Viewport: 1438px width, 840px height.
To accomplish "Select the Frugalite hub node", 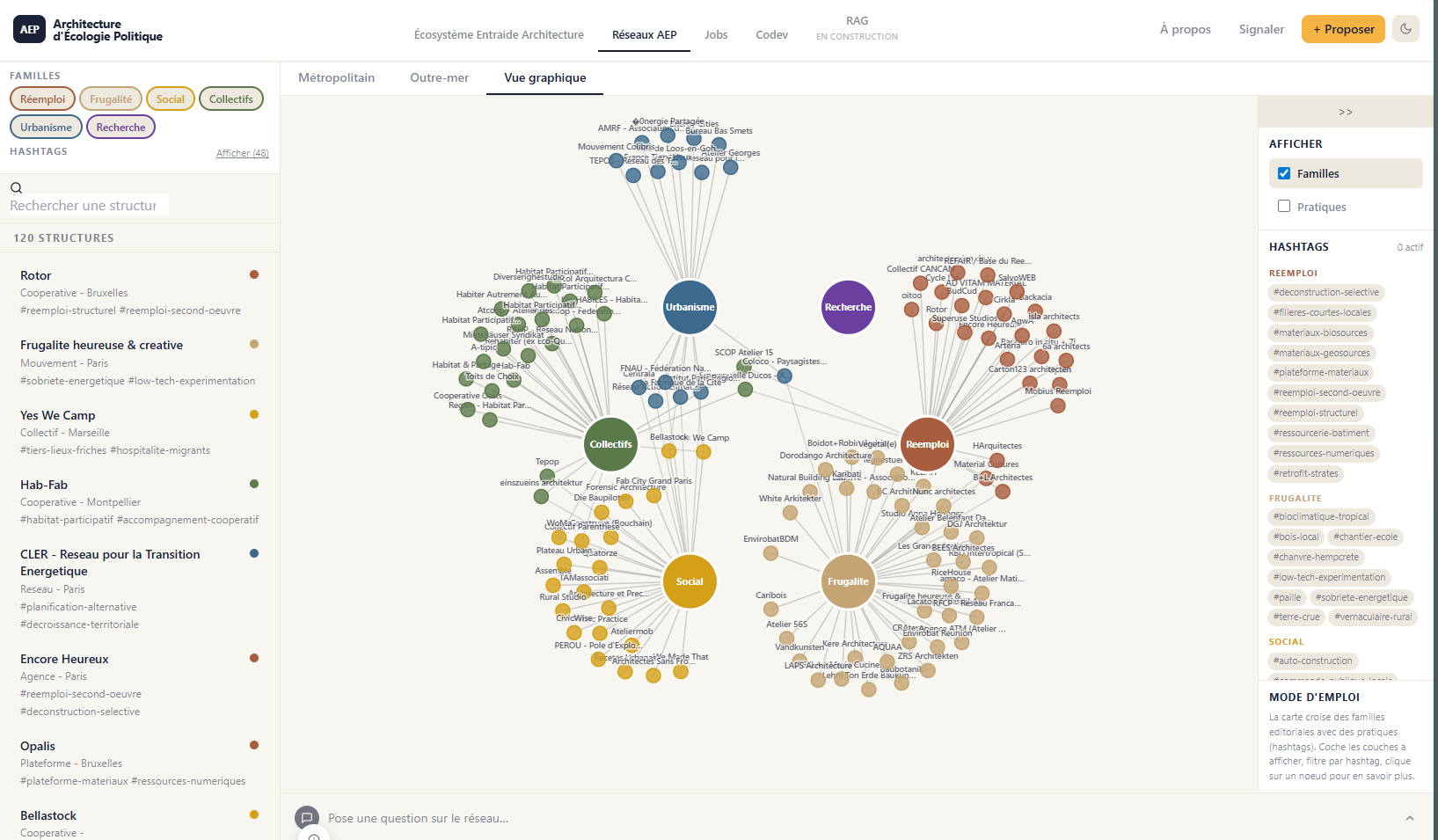I will click(x=848, y=581).
